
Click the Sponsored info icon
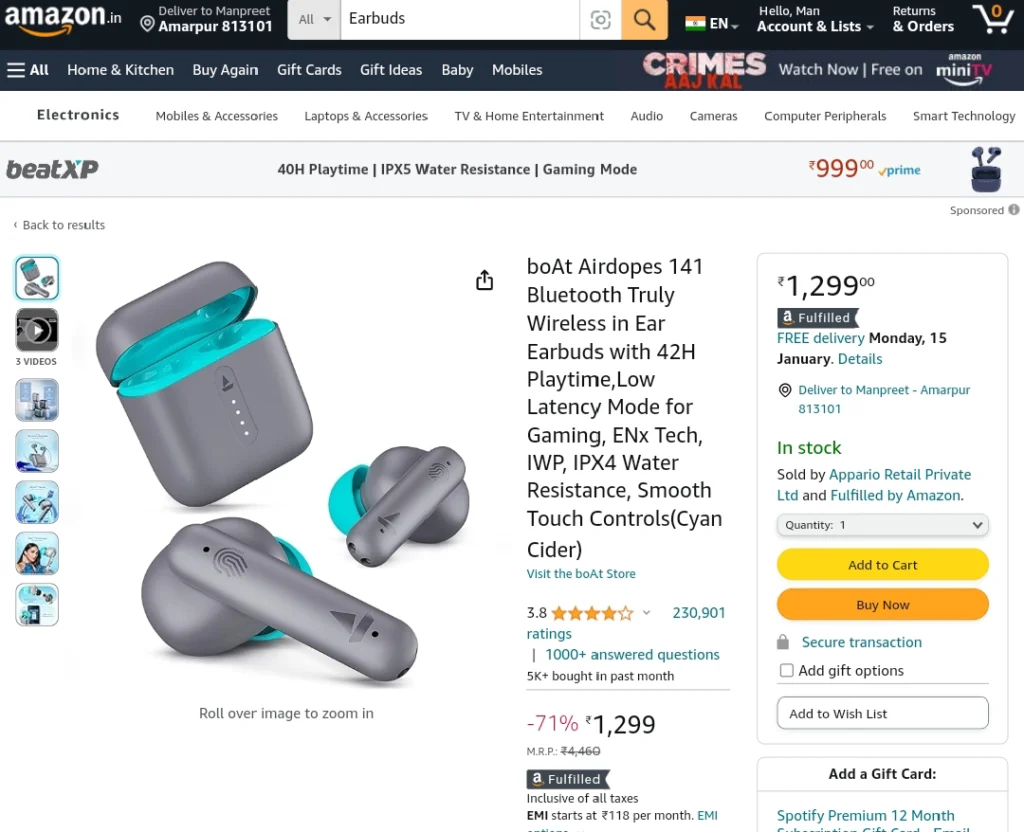[1014, 210]
